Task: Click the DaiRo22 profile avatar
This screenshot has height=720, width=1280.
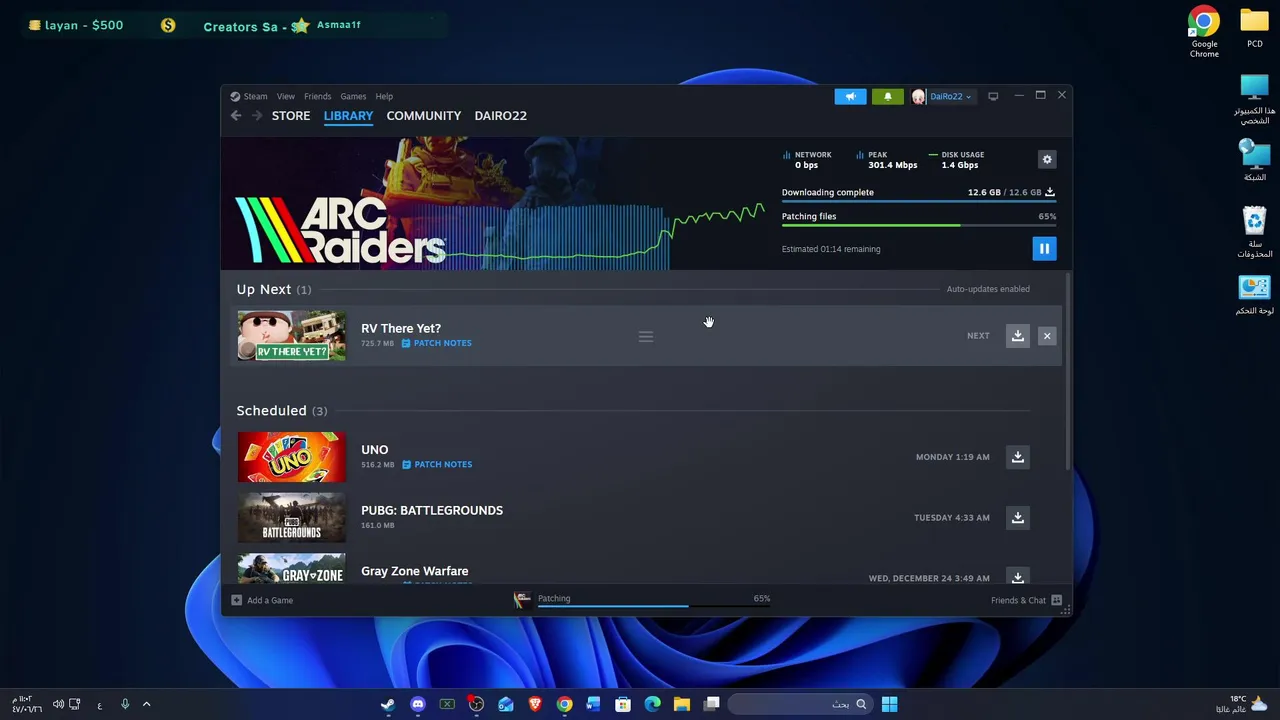Action: pyautogui.click(x=918, y=96)
